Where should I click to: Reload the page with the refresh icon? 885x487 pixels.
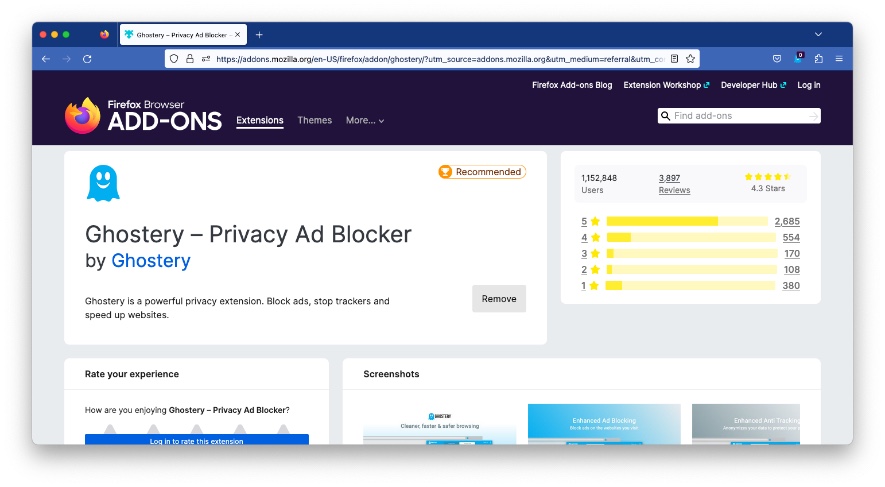87,59
